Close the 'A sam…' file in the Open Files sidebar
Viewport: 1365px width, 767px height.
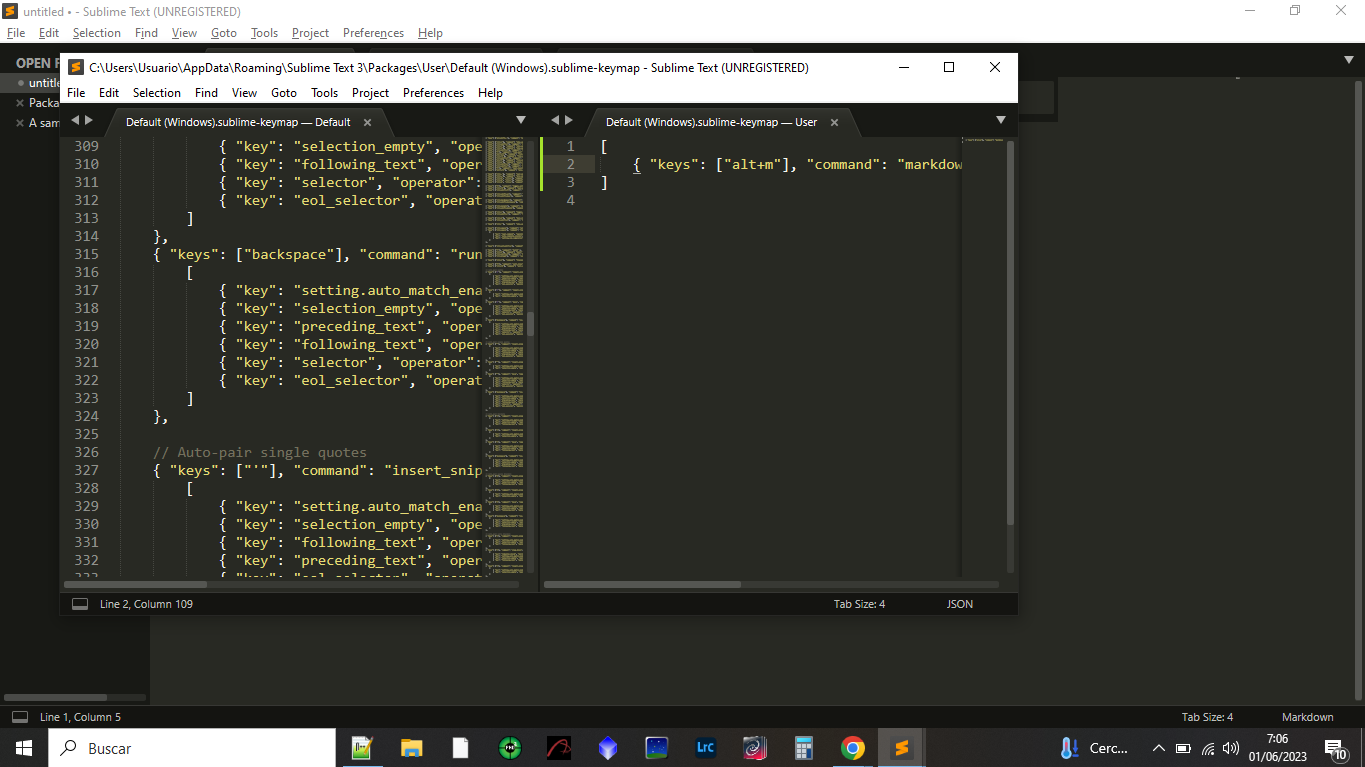(19, 123)
